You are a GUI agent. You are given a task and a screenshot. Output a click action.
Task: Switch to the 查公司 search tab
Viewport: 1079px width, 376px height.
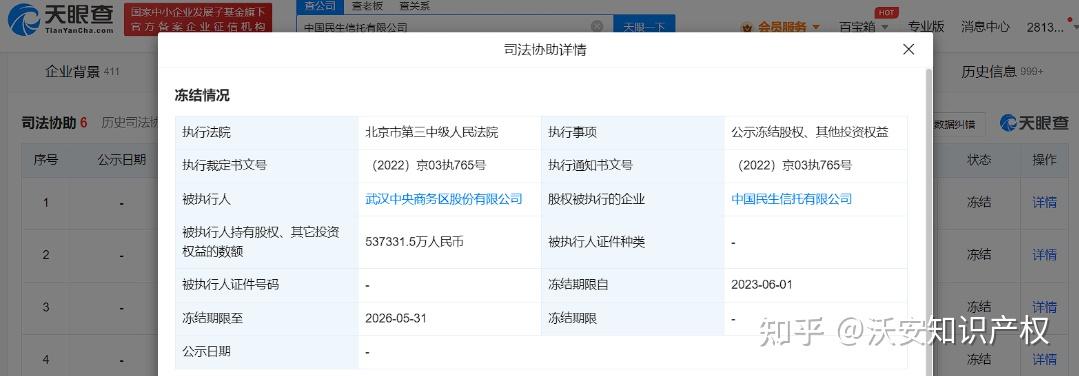tap(319, 6)
